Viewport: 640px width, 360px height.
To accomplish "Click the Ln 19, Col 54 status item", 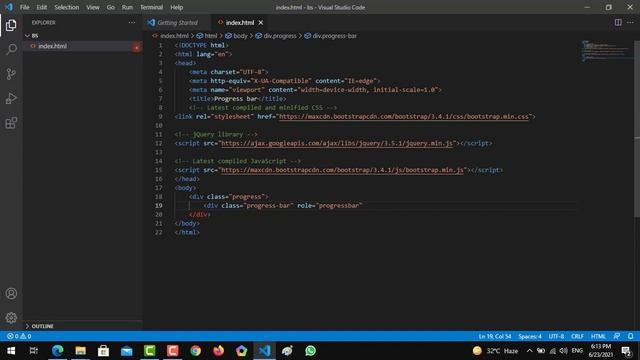I will tap(495, 336).
